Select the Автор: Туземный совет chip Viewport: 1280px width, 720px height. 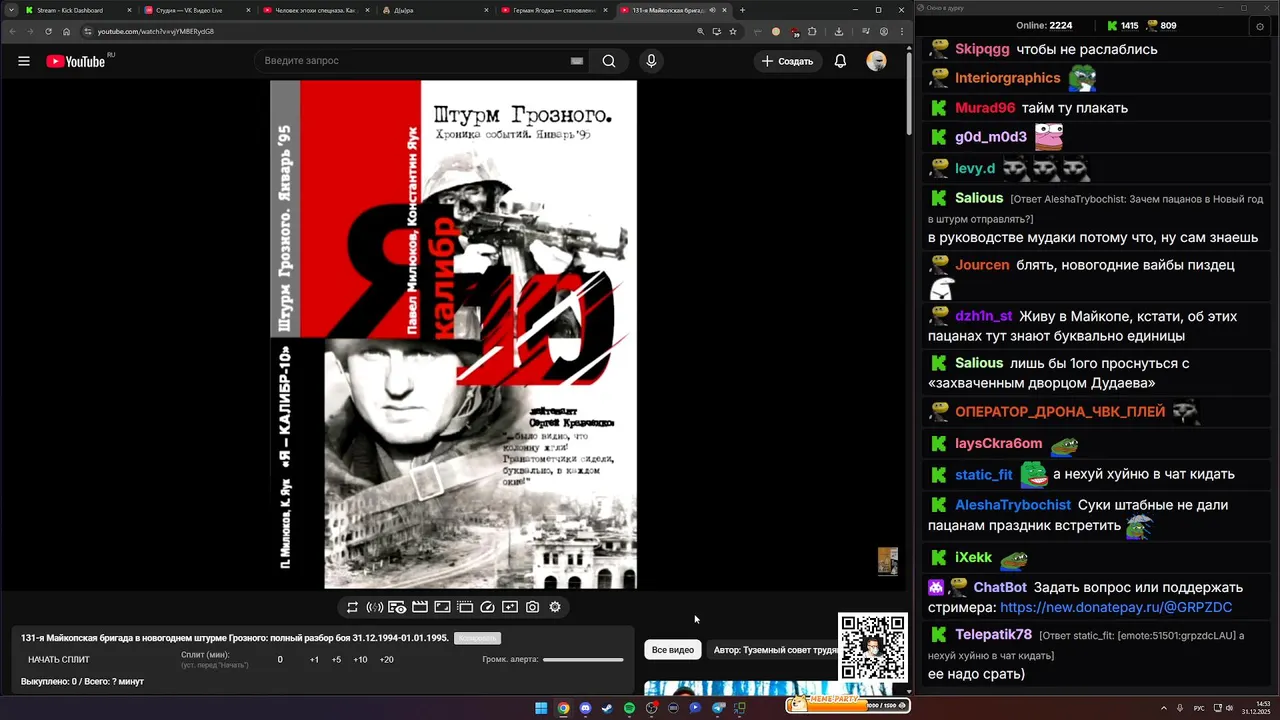tap(774, 650)
